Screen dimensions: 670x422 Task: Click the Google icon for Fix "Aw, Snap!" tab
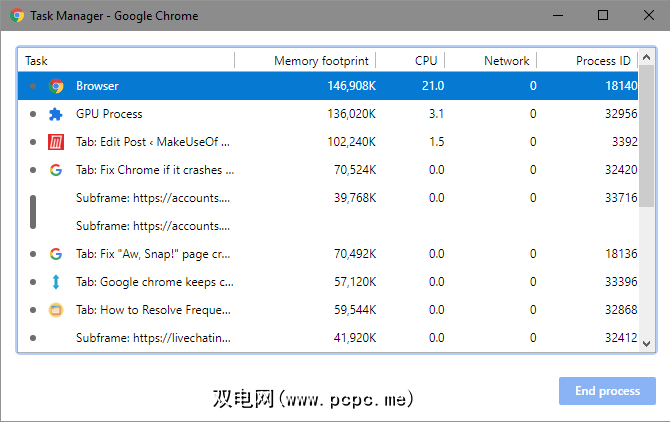click(x=56, y=254)
